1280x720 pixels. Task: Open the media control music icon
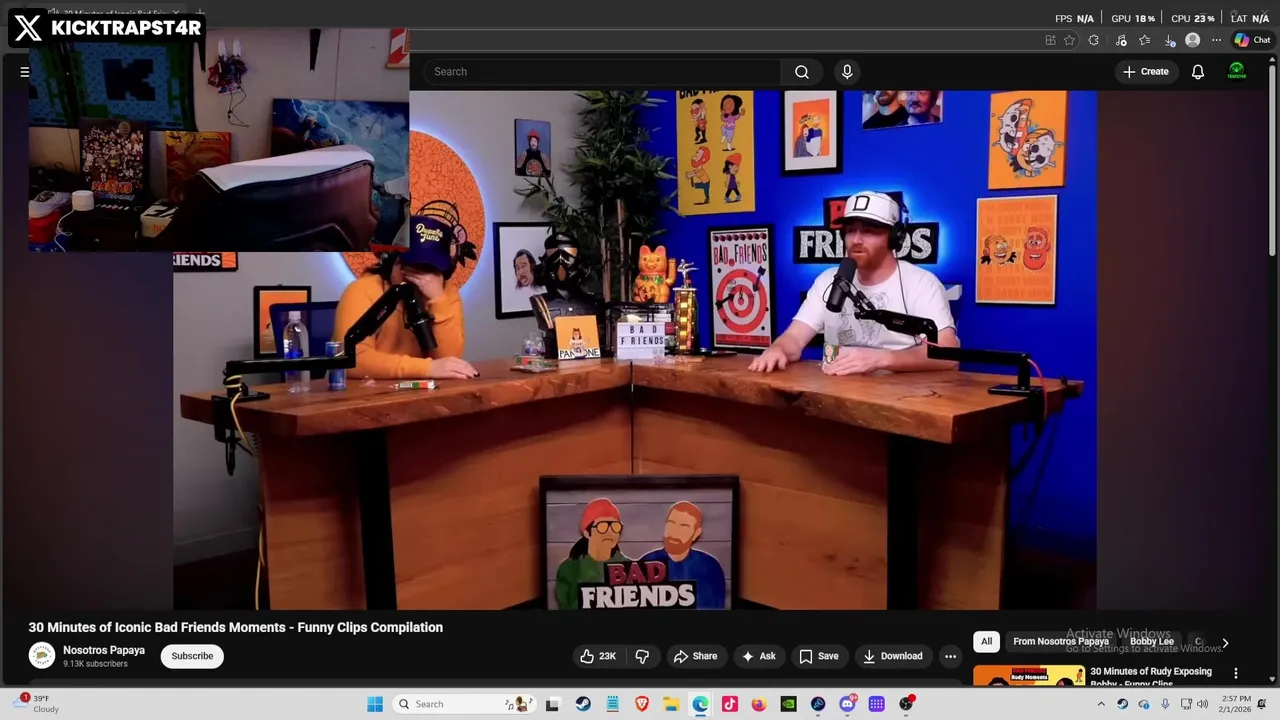click(1121, 40)
